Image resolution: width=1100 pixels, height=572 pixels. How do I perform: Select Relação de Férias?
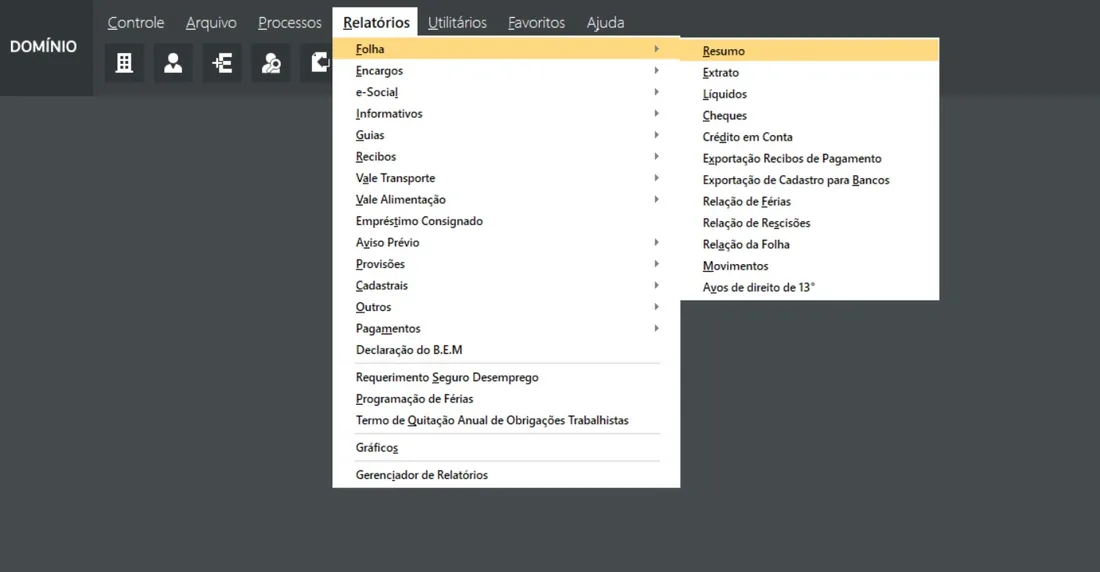[810, 201]
